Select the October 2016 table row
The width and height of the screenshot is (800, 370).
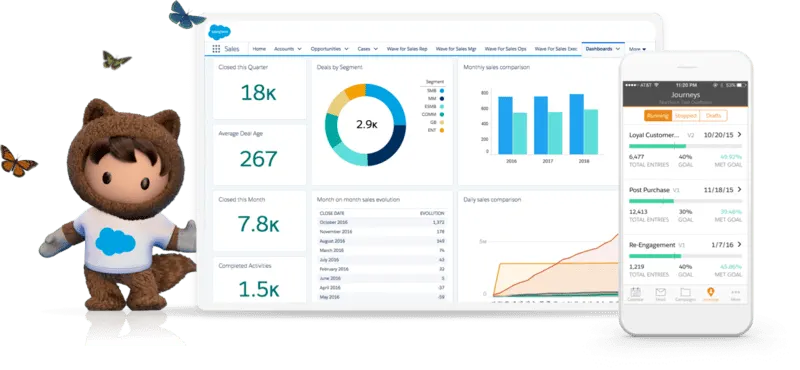[382, 222]
